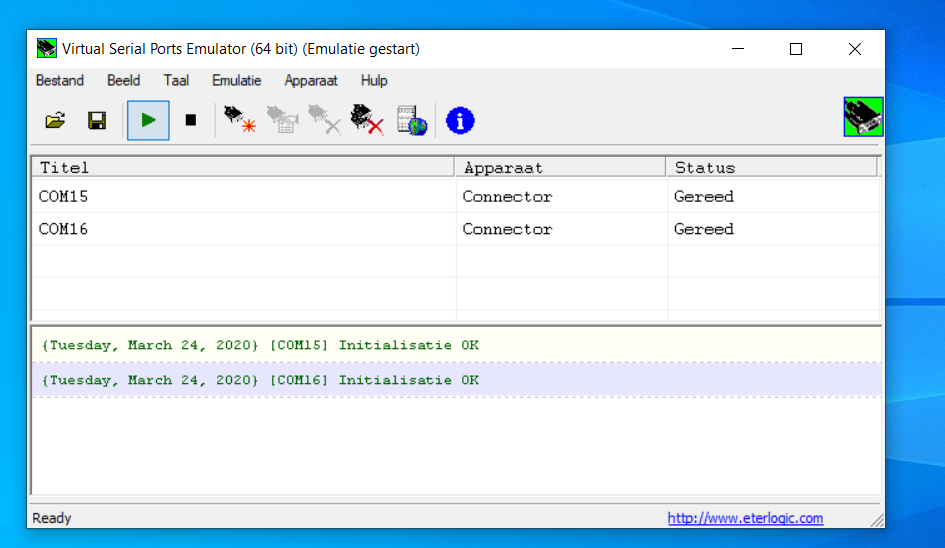Open the Taal menu
The width and height of the screenshot is (945, 548).
[176, 80]
